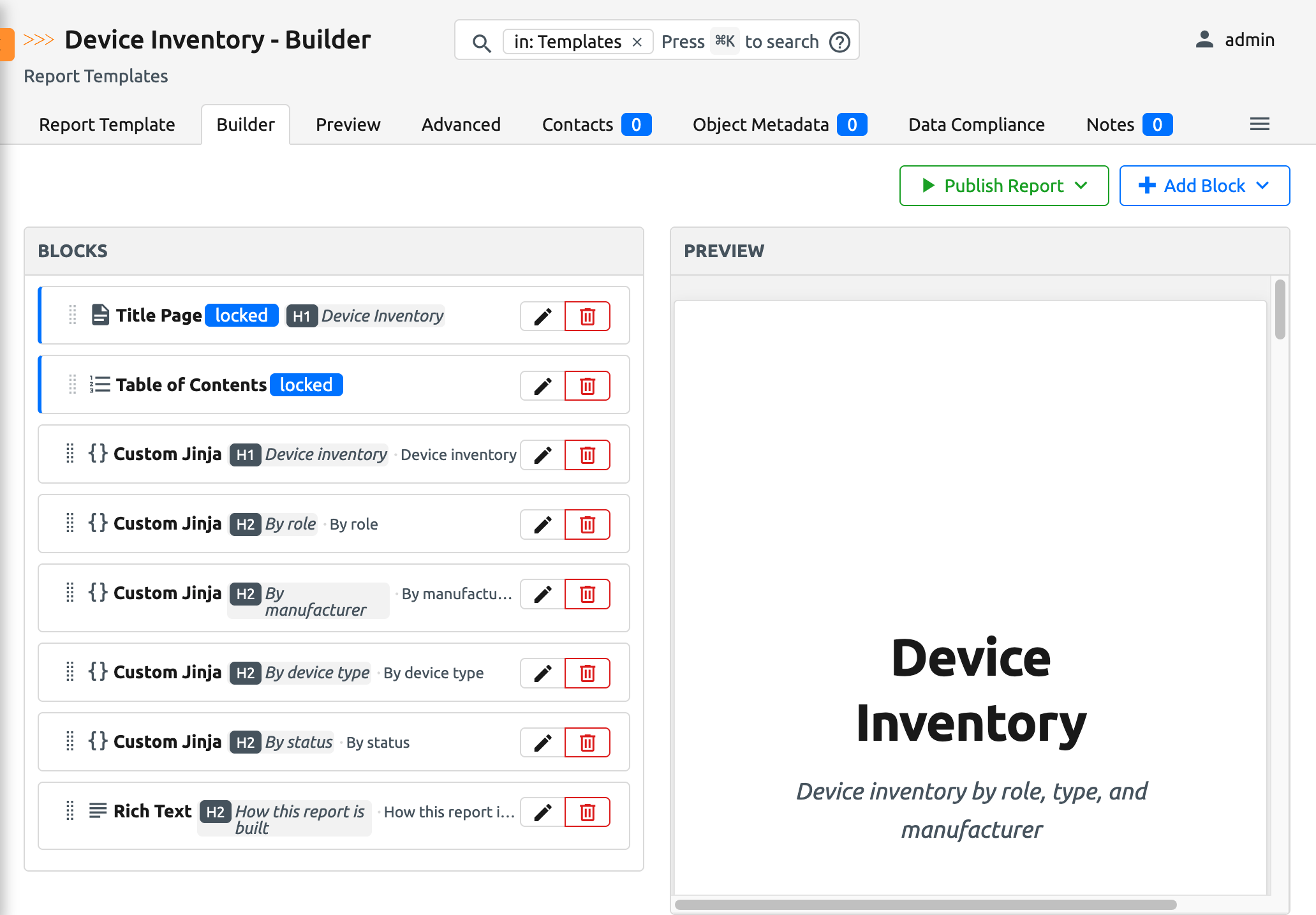Delete the By device type block

(588, 673)
